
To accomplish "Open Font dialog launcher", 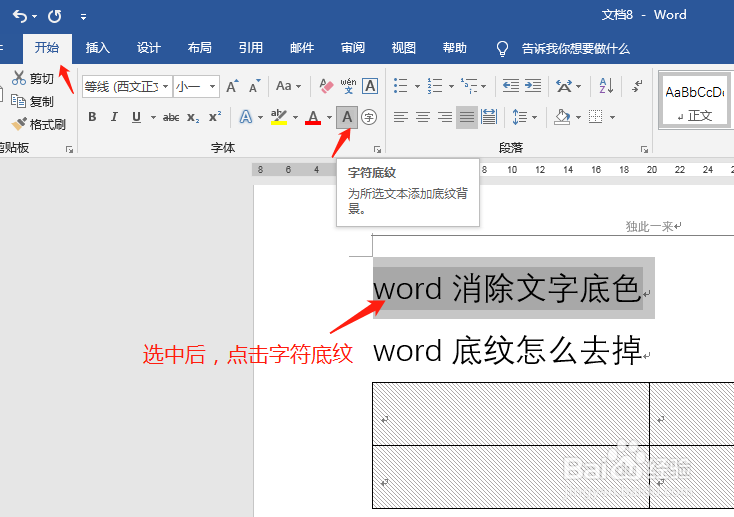I will [x=377, y=149].
